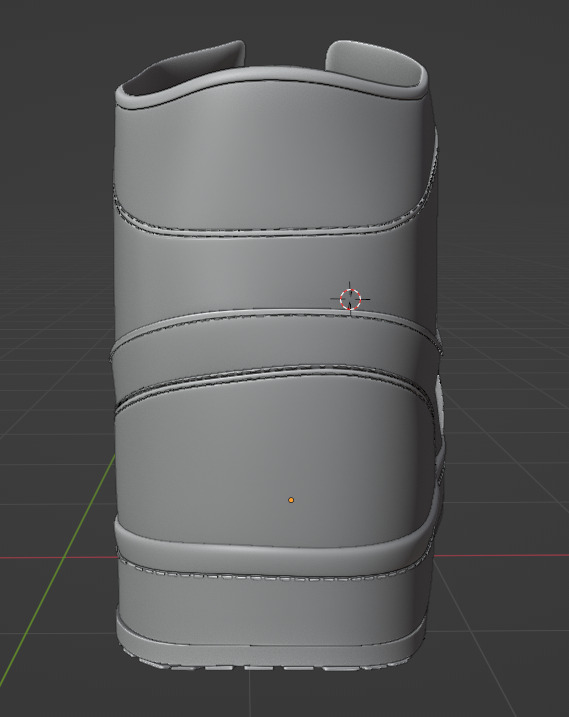Image resolution: width=569 pixels, height=717 pixels.
Task: Click the red-white 3D cursor
Action: click(350, 300)
